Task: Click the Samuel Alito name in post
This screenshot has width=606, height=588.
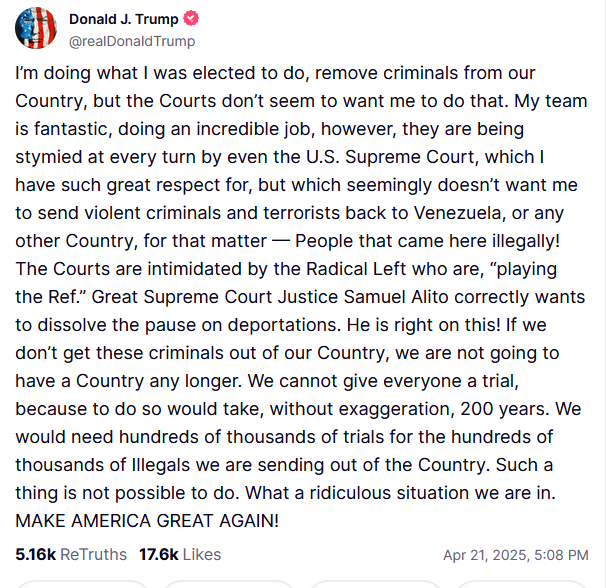Action: click(x=396, y=297)
